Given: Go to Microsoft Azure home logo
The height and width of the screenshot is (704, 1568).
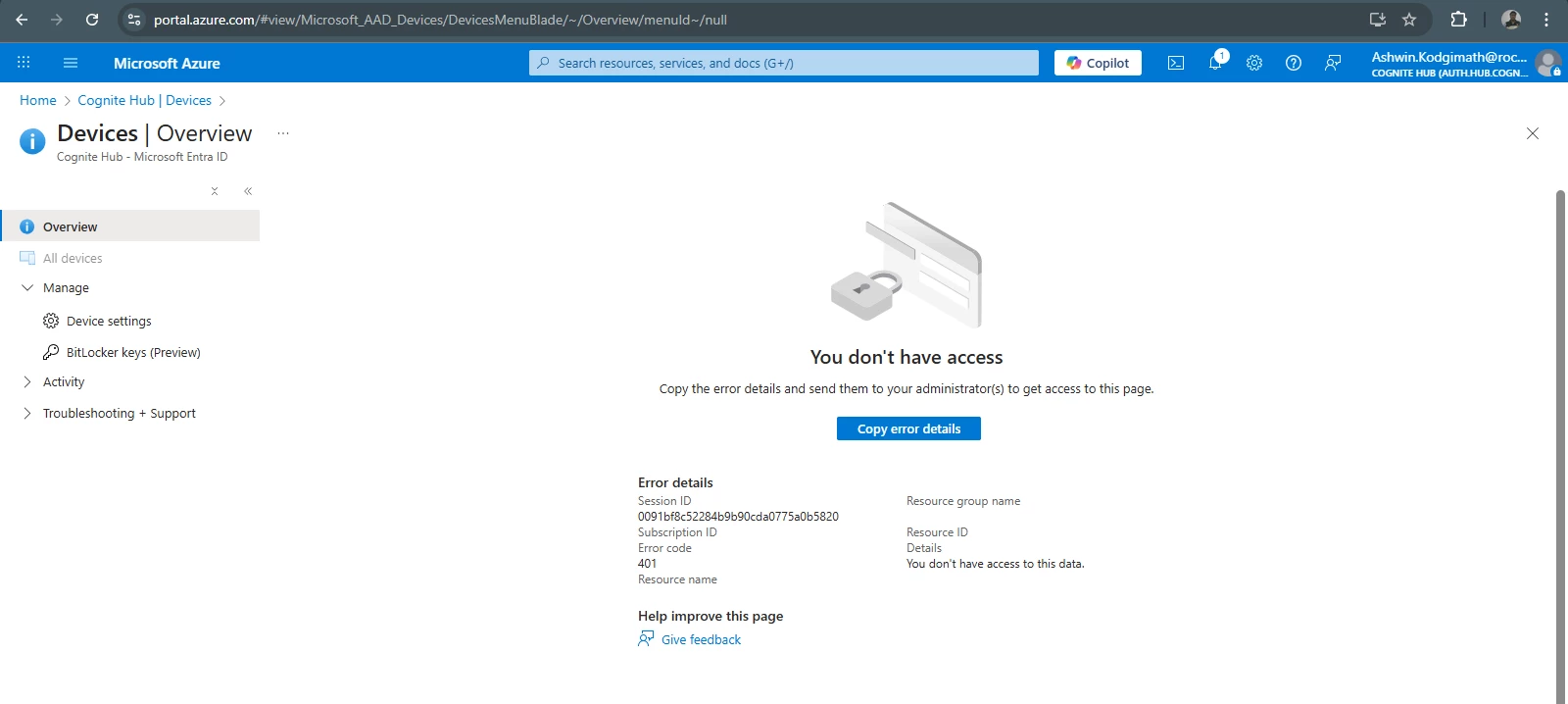Looking at the screenshot, I should coord(167,63).
